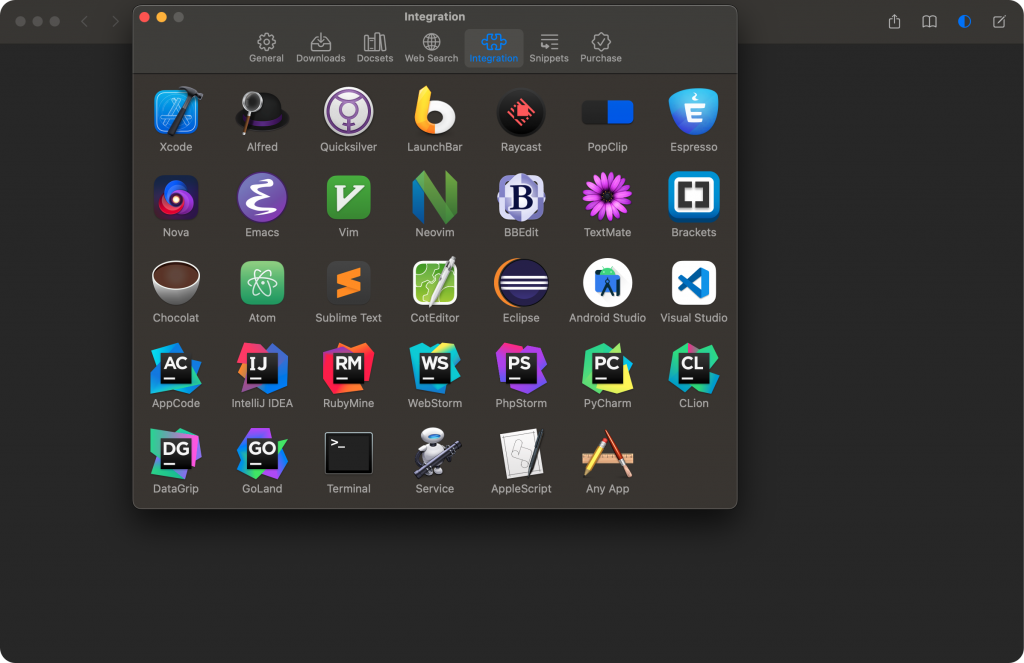Image resolution: width=1024 pixels, height=663 pixels.
Task: Open the Android Studio integration
Action: [607, 284]
